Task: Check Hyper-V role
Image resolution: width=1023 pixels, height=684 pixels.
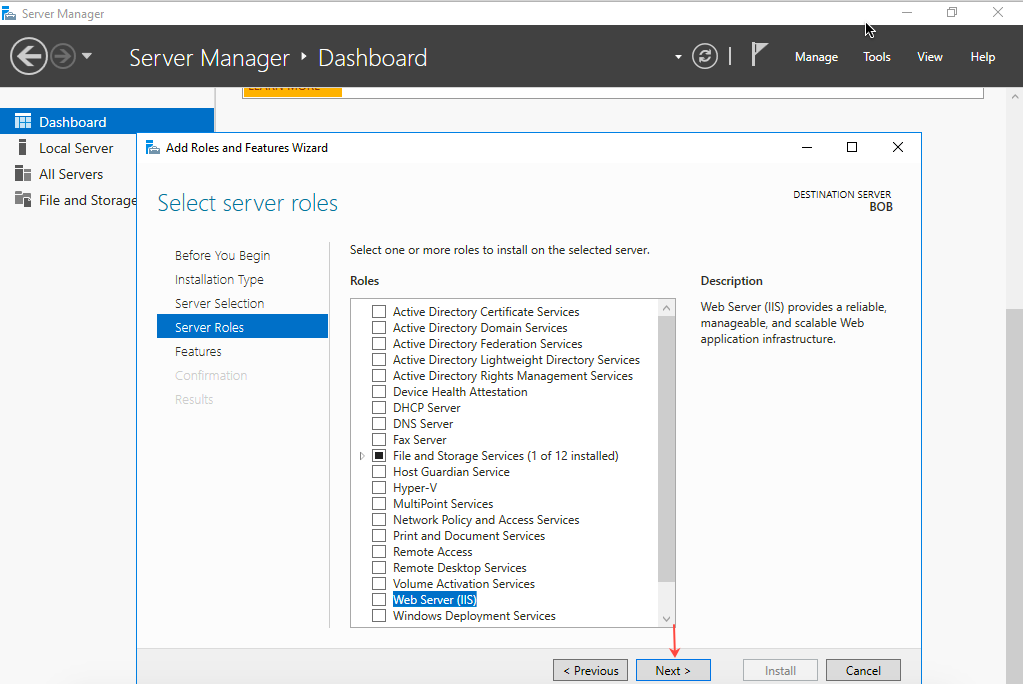Action: click(378, 488)
